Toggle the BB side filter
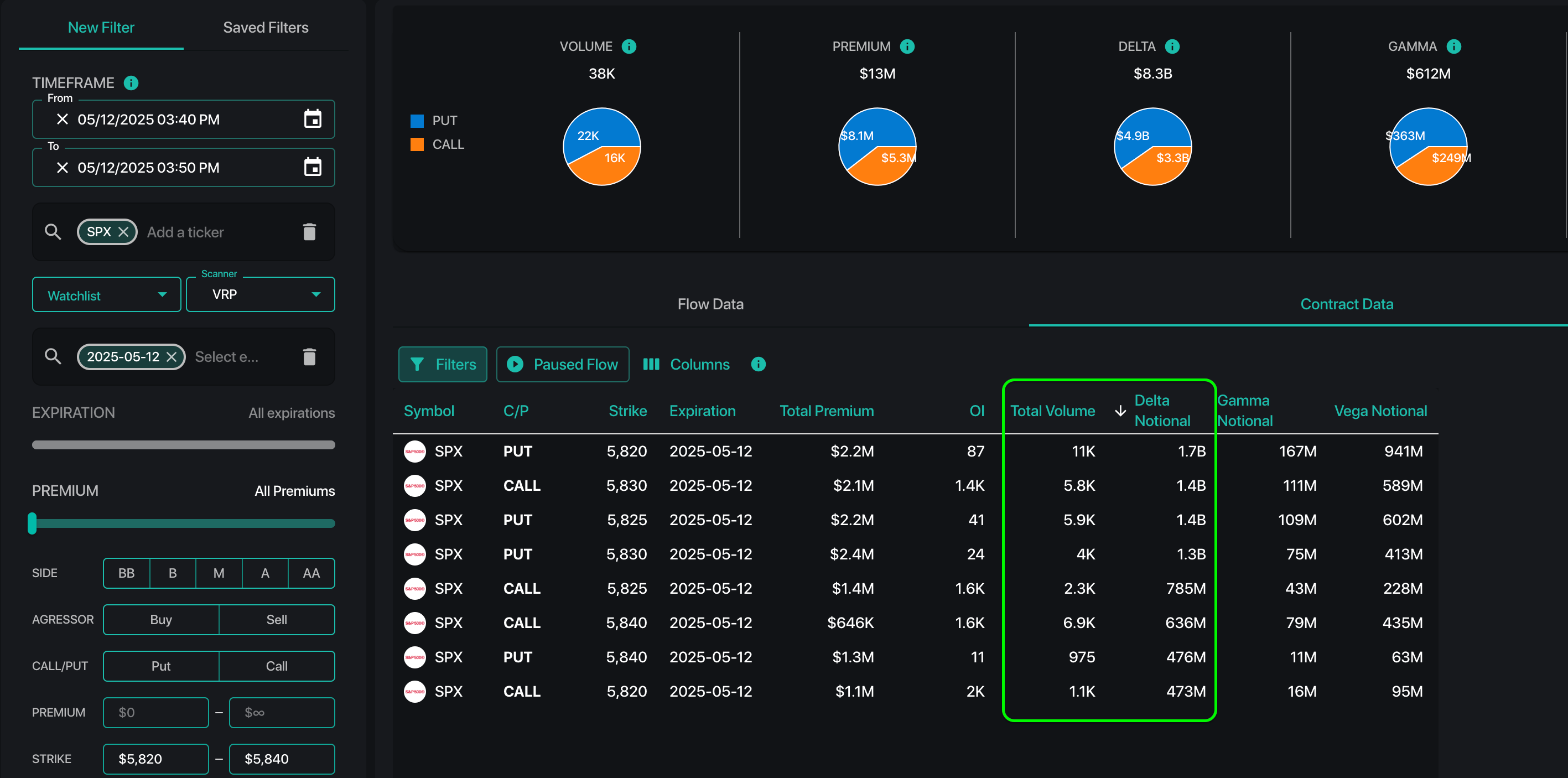The image size is (1568, 778). (126, 573)
